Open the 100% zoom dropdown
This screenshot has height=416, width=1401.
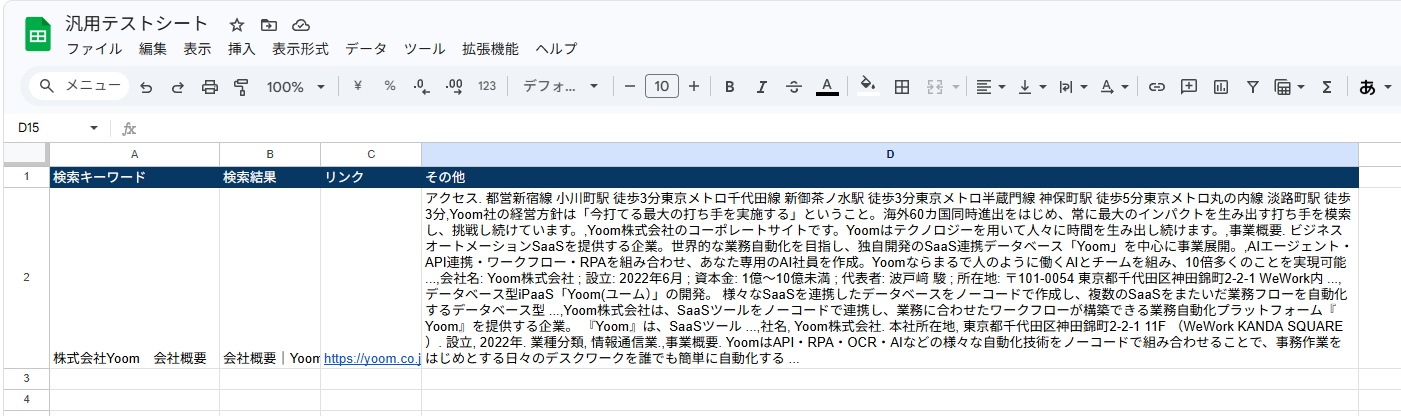click(296, 87)
